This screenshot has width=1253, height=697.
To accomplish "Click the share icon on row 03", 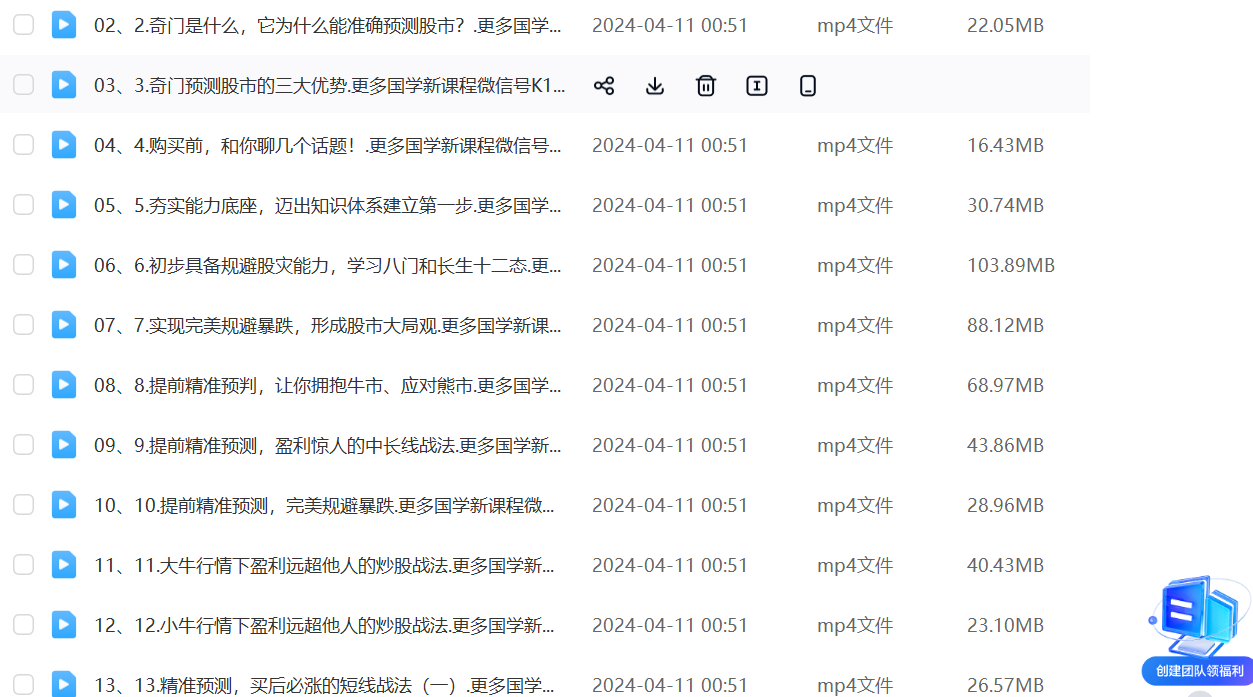I will (604, 86).
